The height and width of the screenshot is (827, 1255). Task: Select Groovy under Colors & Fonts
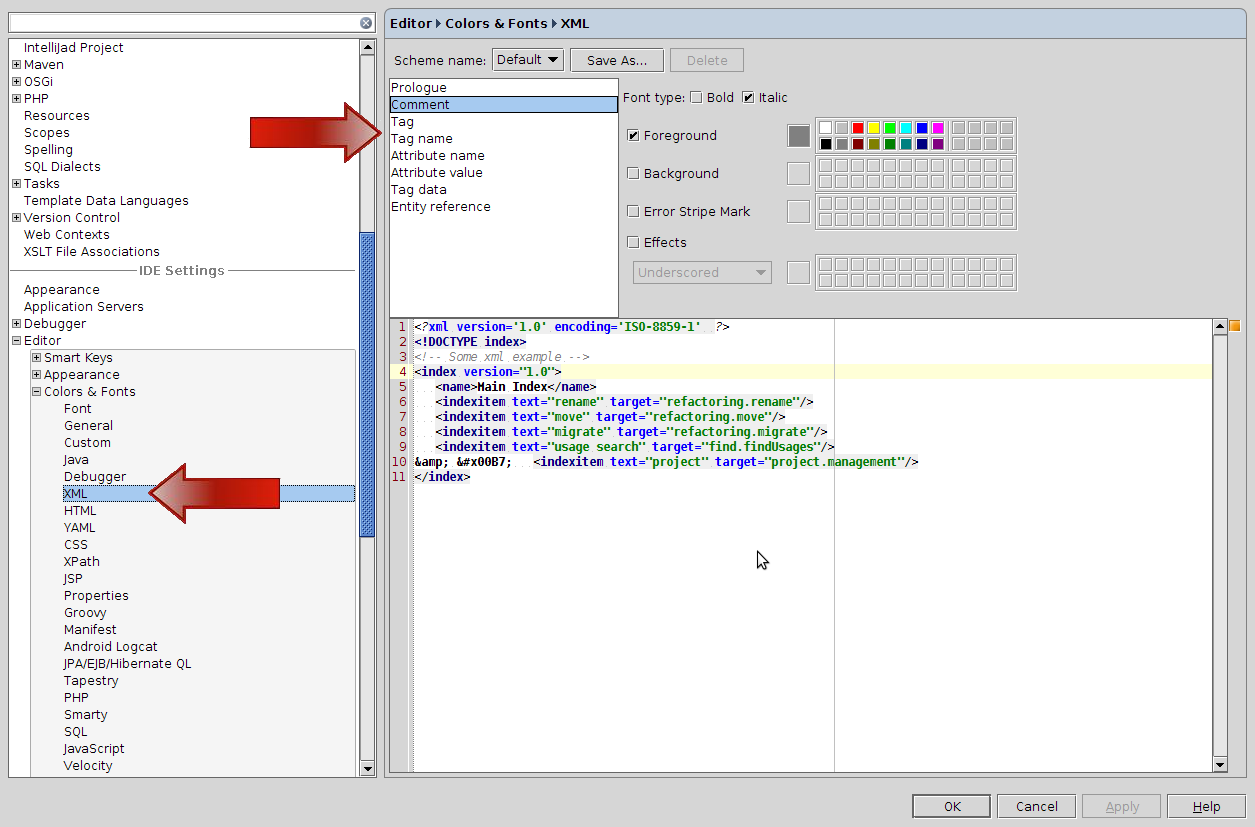click(x=85, y=613)
